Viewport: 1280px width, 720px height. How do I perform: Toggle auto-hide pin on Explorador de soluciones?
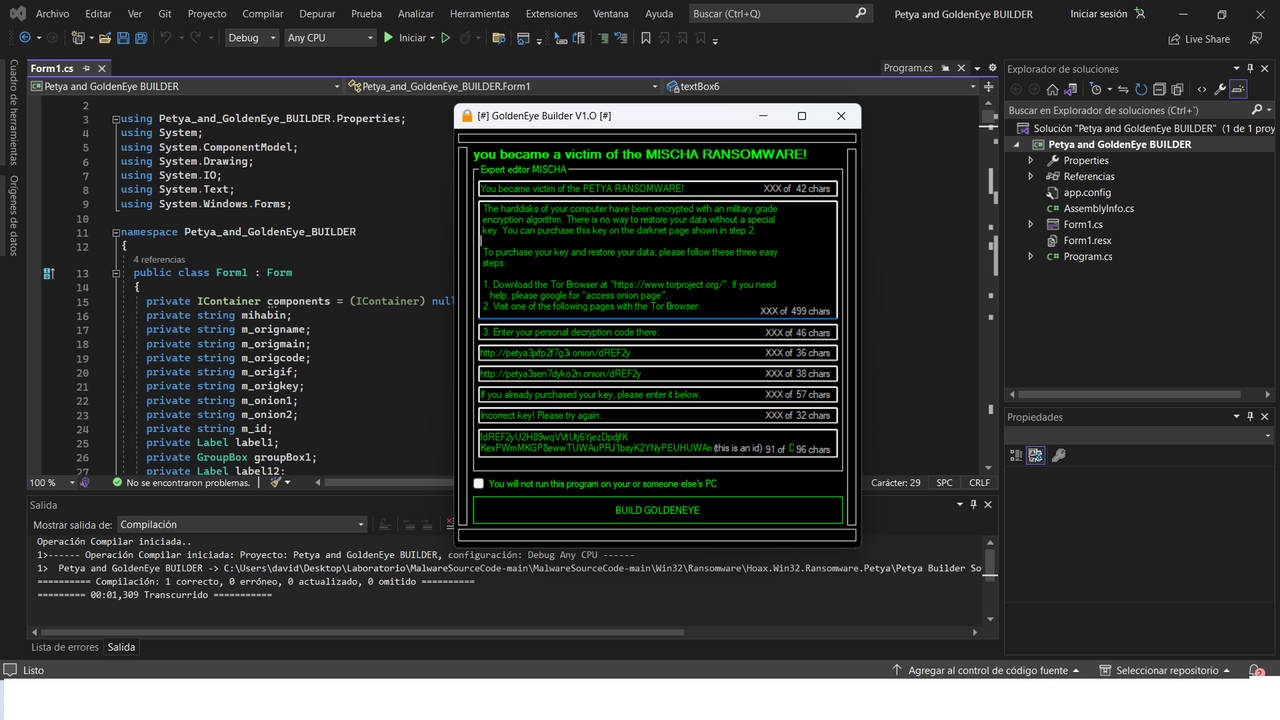(x=1250, y=69)
